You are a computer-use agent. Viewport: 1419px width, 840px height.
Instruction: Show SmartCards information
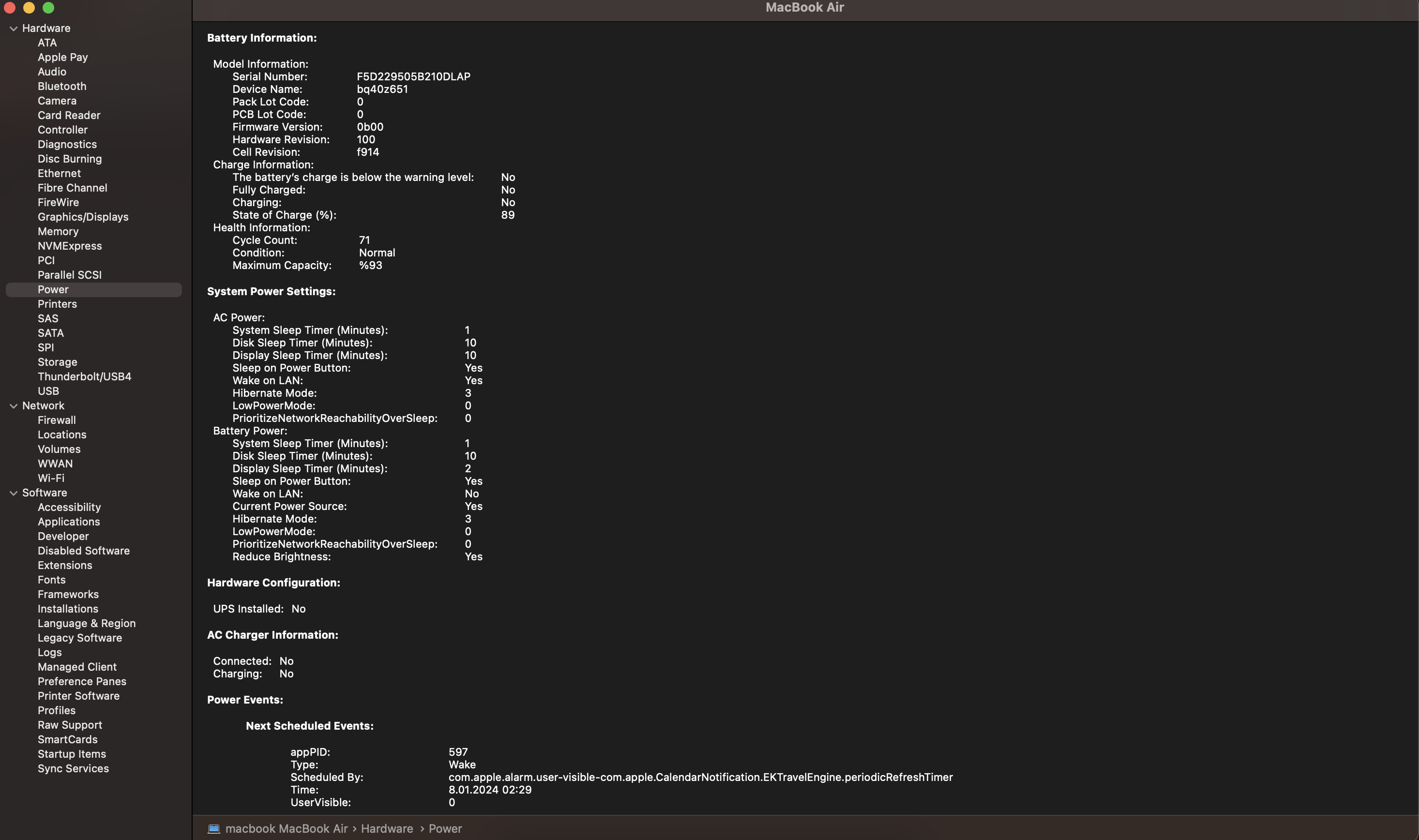68,740
